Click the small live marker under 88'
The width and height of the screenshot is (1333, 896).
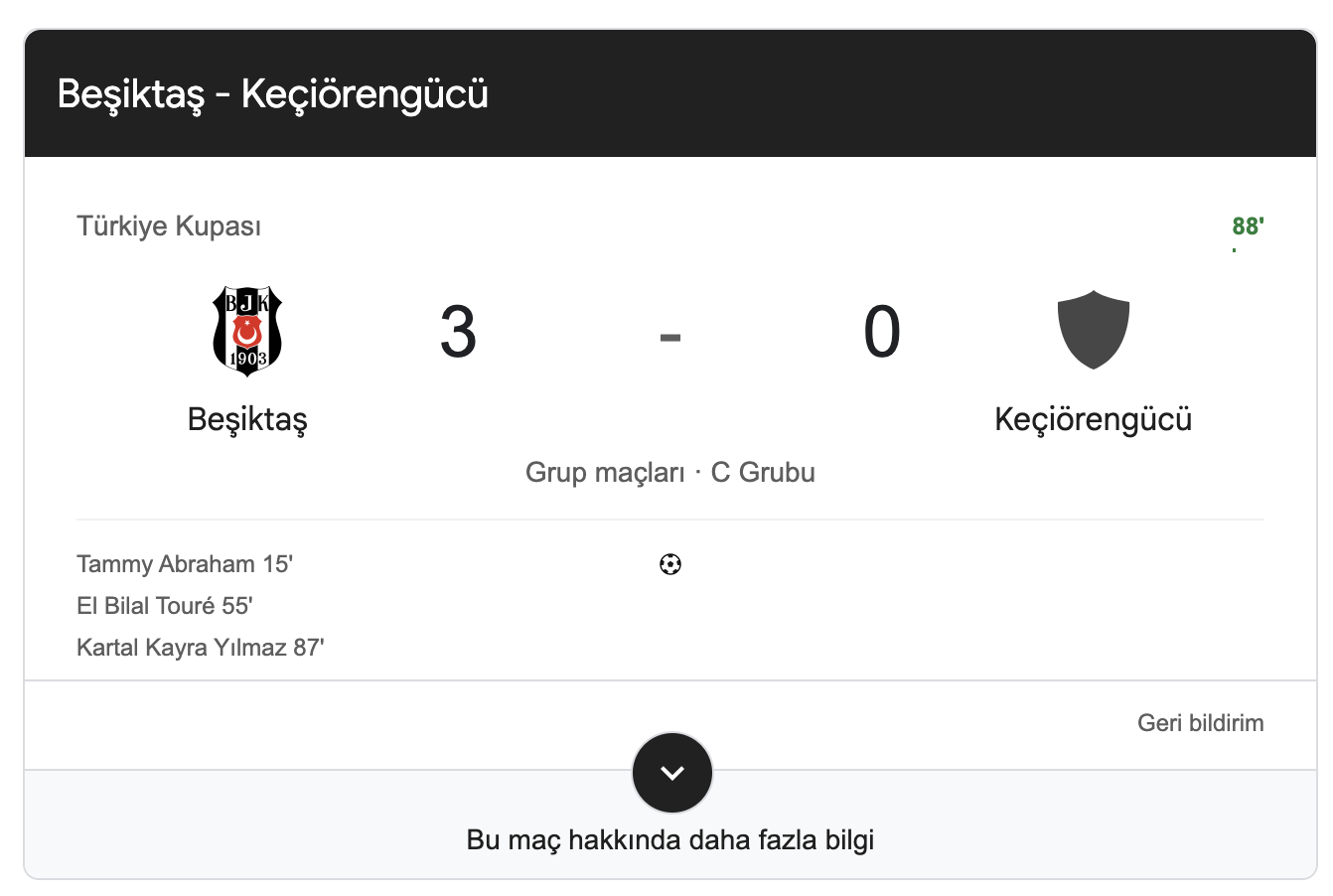(1235, 249)
